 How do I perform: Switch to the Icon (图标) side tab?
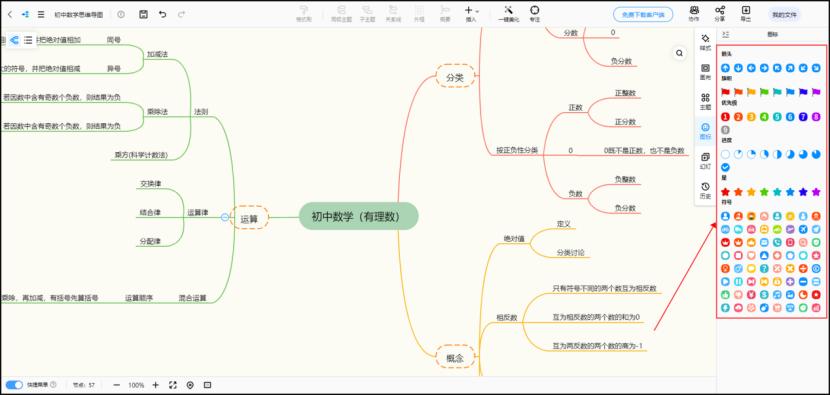click(x=705, y=131)
